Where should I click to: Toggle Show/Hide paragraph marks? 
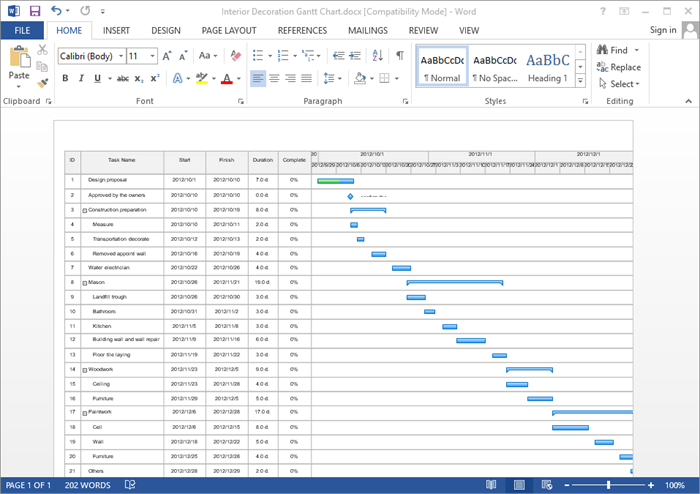pos(400,55)
